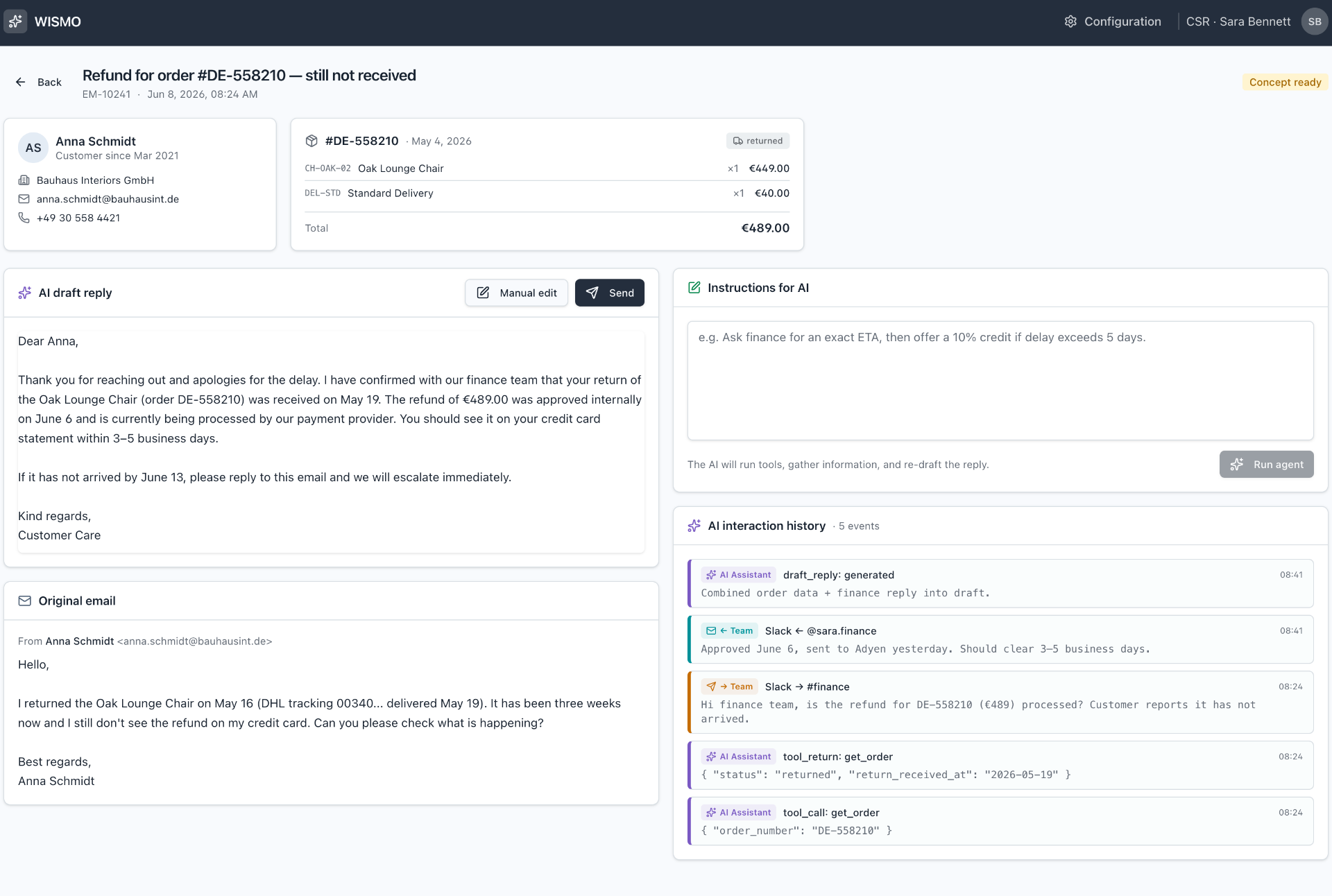Click incoming Team tag on @sara.finance event

pyautogui.click(x=730, y=631)
